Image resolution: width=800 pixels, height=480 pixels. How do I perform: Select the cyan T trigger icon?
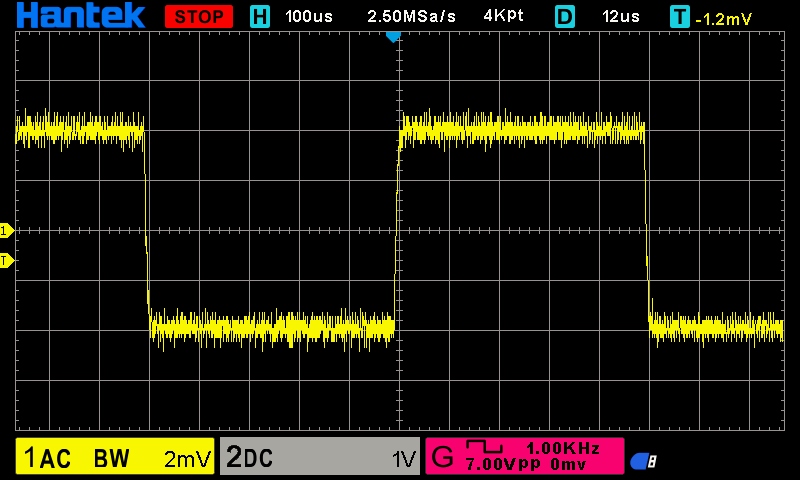pos(680,17)
